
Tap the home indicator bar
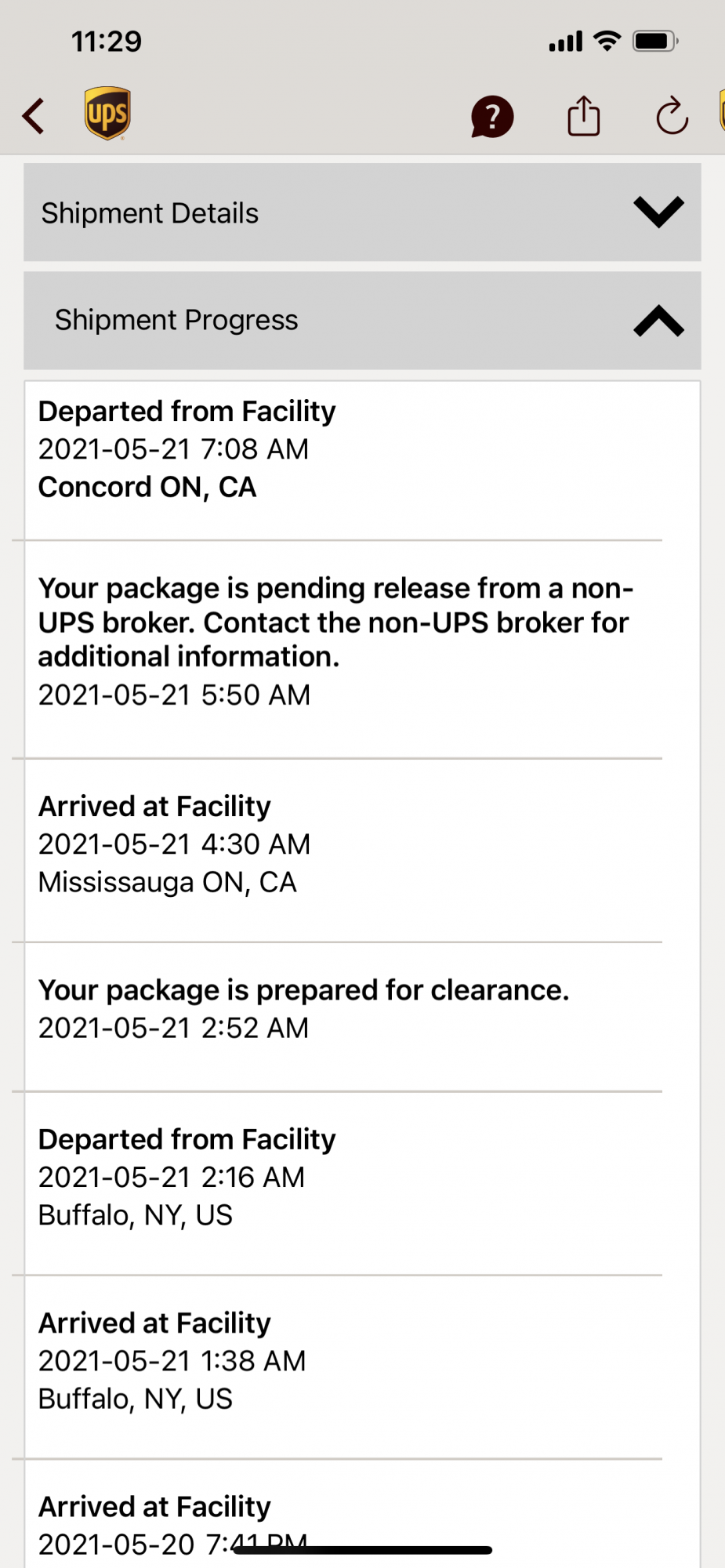[362, 1550]
